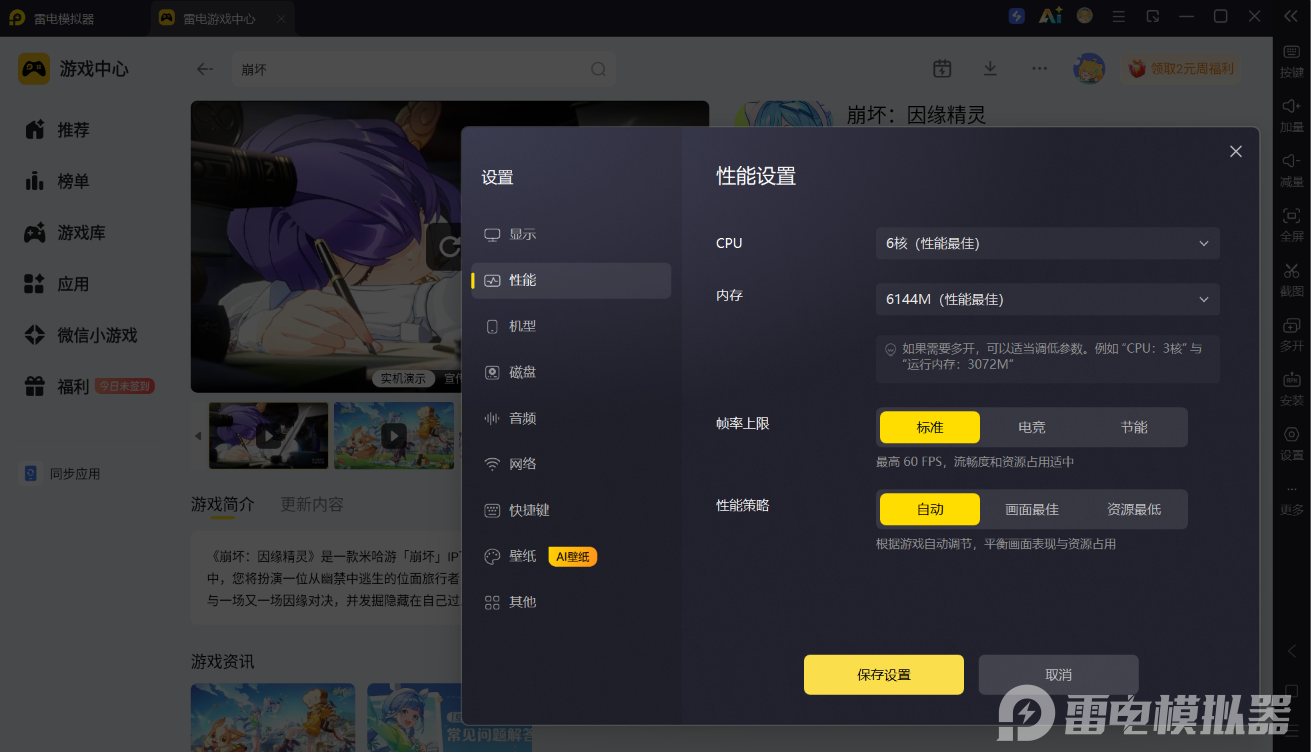Collapse the right toolbar with double-chevron
This screenshot has width=1311, height=753.
(1290, 16)
